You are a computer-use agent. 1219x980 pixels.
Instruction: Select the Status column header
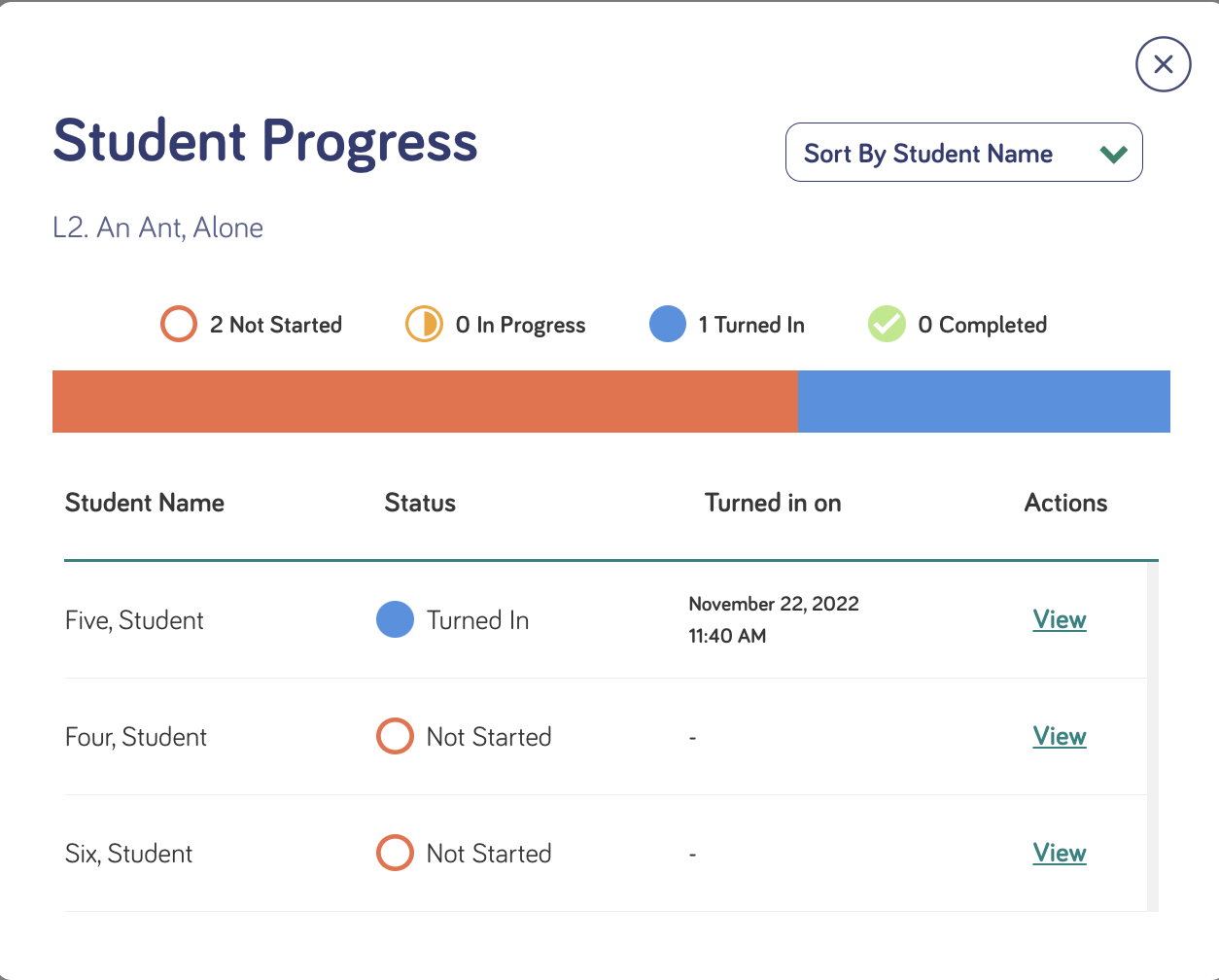pos(420,503)
